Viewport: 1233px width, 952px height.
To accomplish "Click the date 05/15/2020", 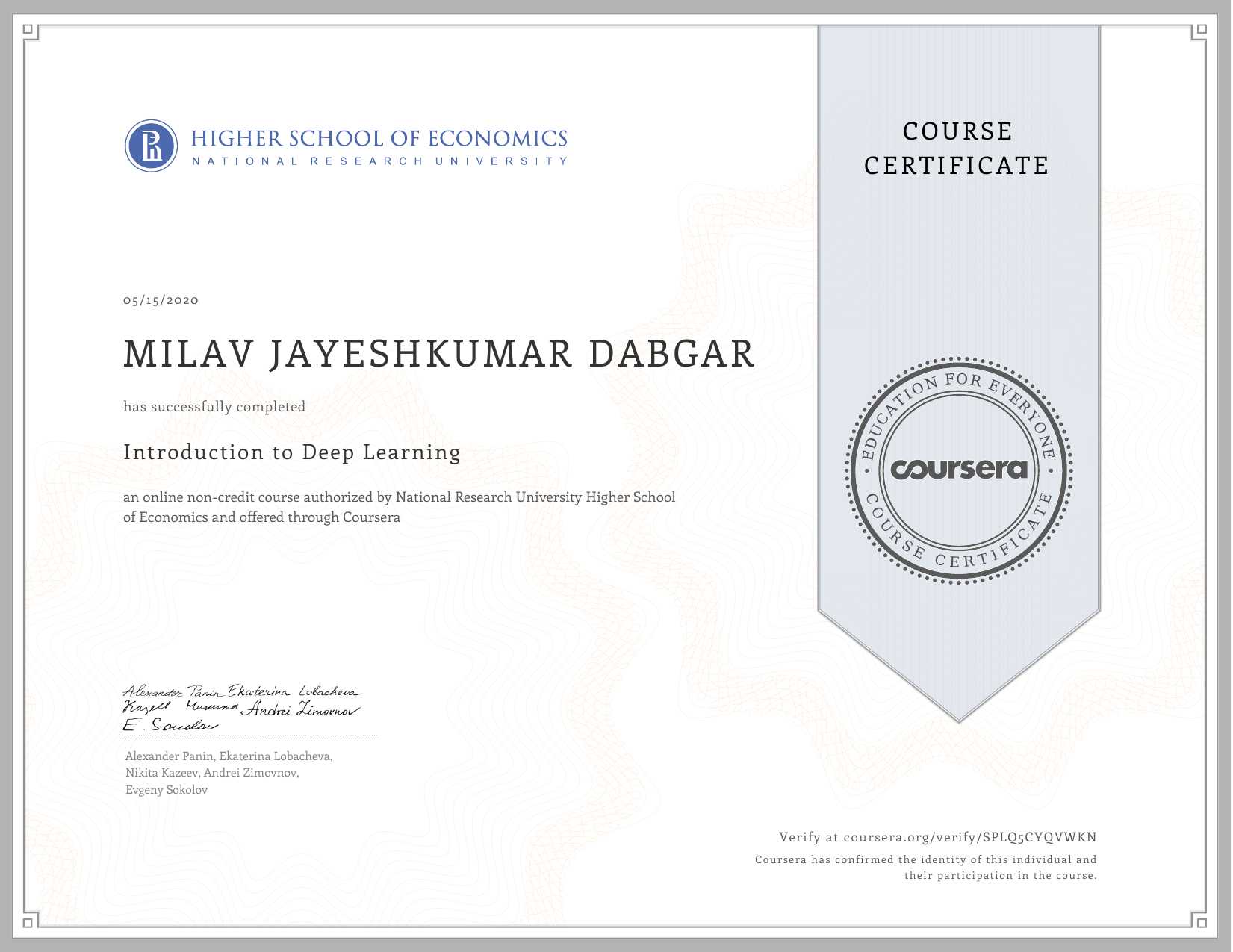I will coord(161,300).
